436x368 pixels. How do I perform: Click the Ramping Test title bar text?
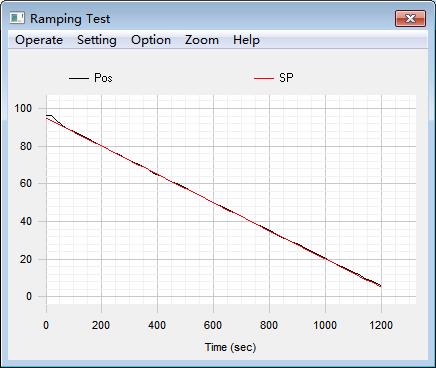pyautogui.click(x=70, y=19)
